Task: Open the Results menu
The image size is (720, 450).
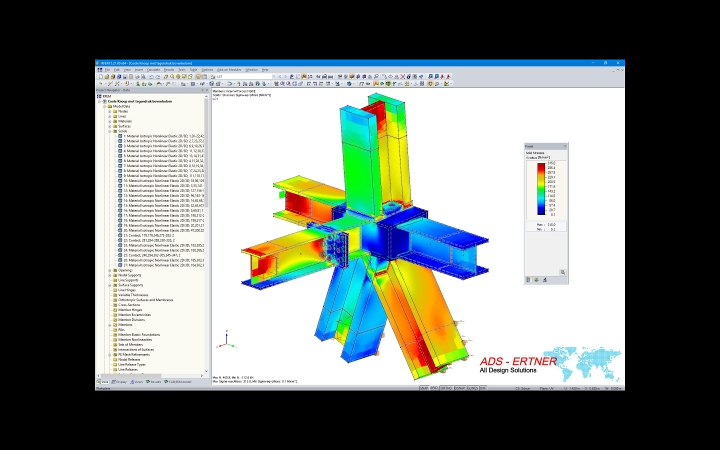Action: coord(169,70)
